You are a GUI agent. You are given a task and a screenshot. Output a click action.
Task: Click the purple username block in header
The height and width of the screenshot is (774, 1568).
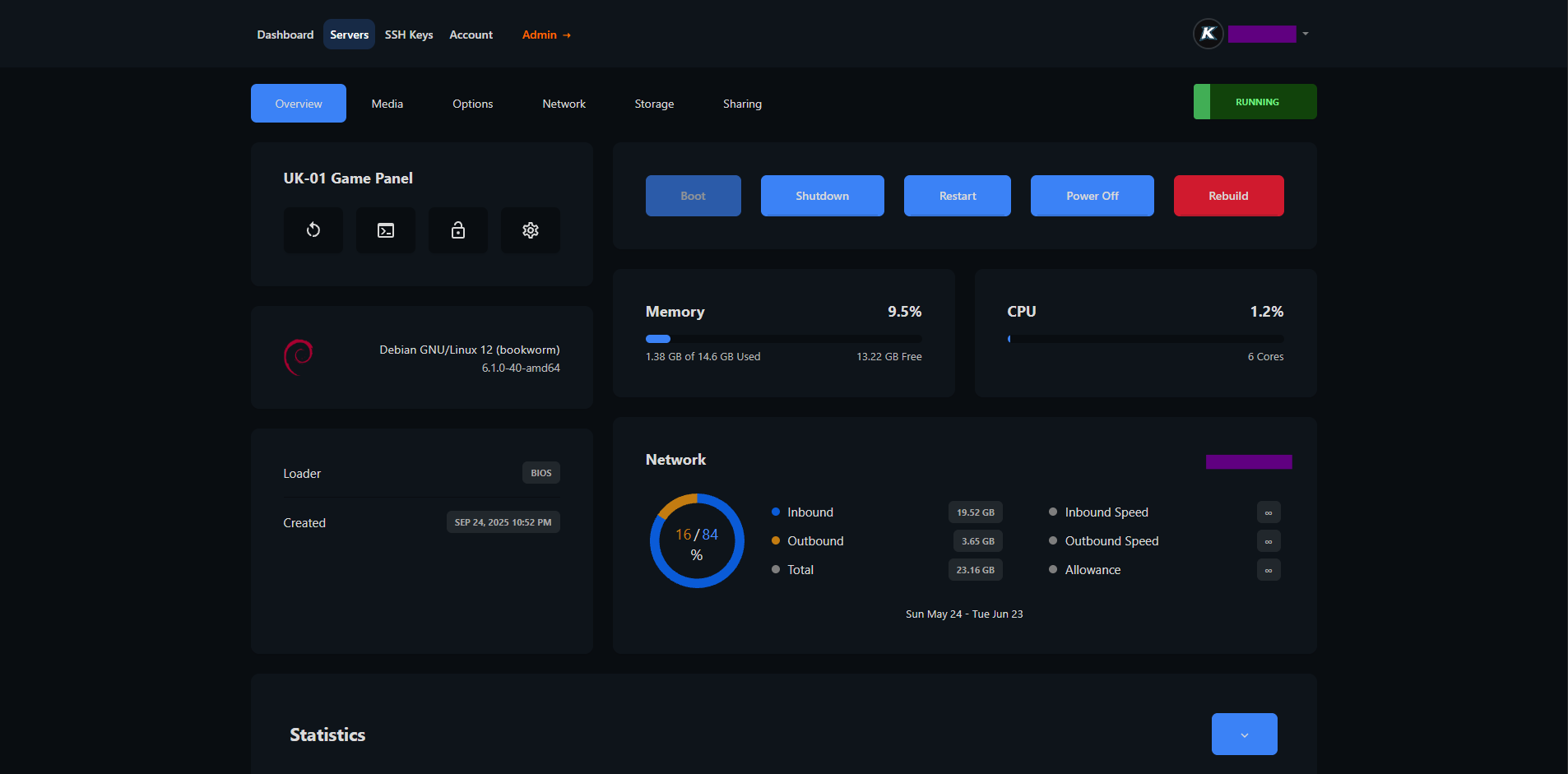pyautogui.click(x=1262, y=34)
